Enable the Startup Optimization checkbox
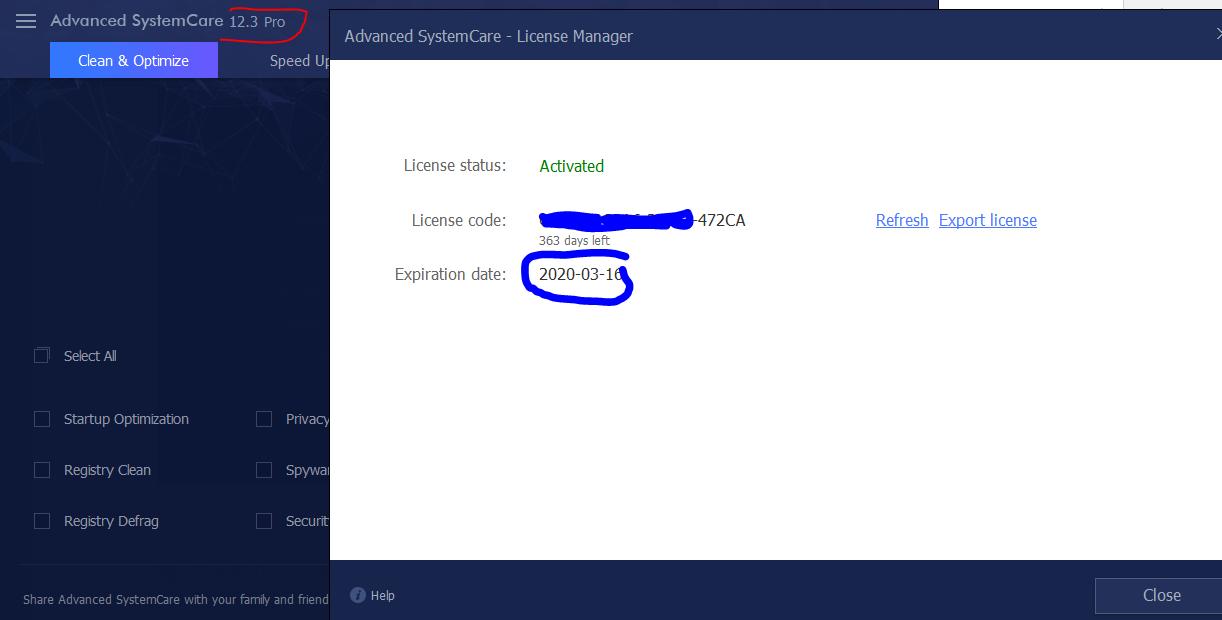Screen dimensions: 1222x620 (42, 419)
